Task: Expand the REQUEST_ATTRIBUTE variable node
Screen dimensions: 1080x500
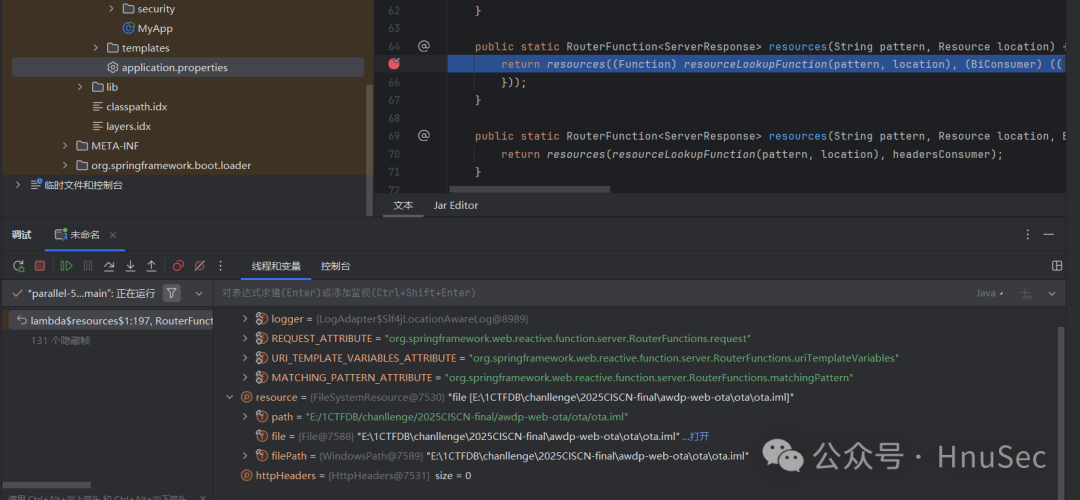Action: [x=245, y=338]
